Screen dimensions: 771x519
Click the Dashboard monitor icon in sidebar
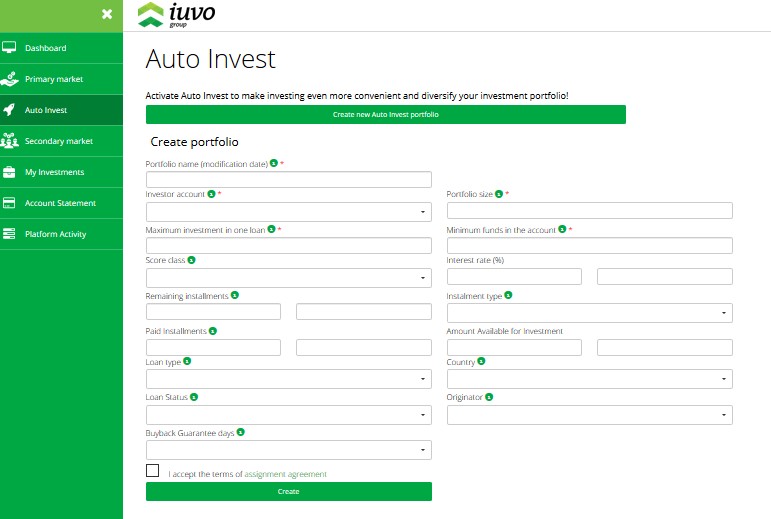(10, 48)
